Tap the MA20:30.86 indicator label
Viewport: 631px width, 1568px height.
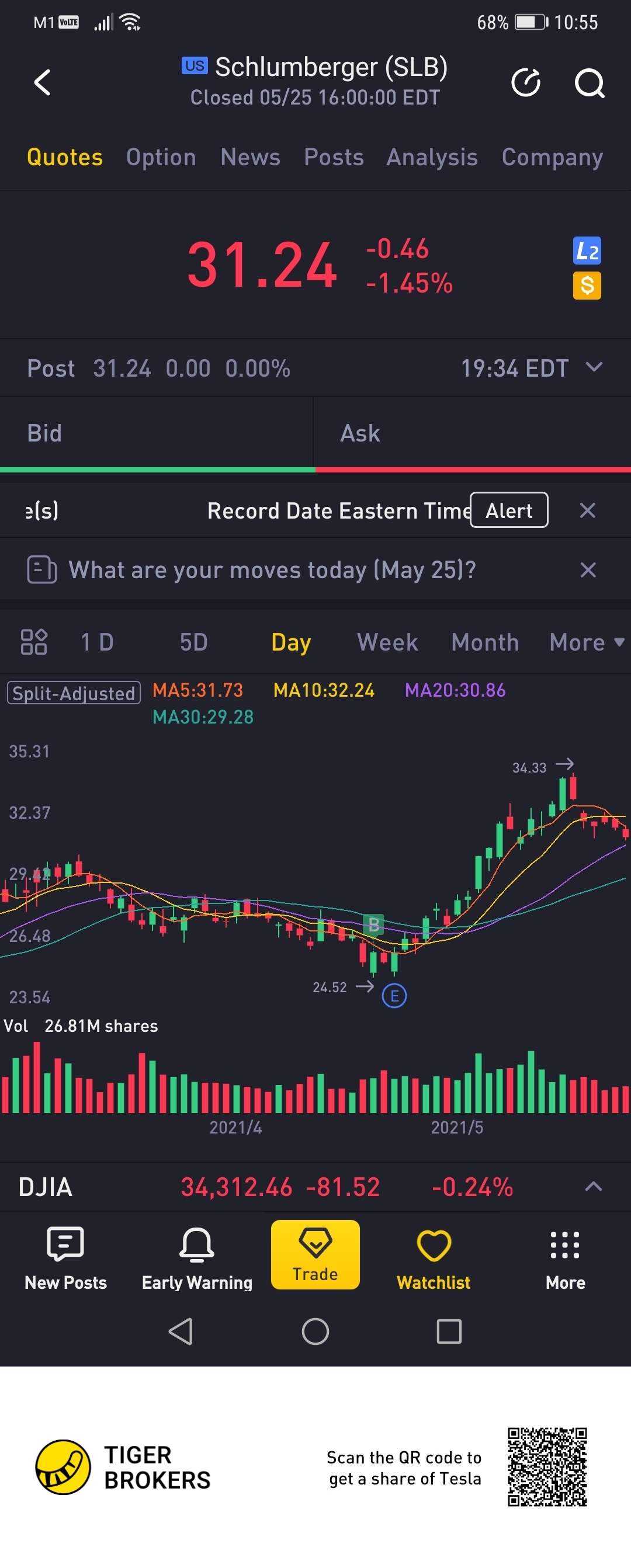pyautogui.click(x=455, y=690)
